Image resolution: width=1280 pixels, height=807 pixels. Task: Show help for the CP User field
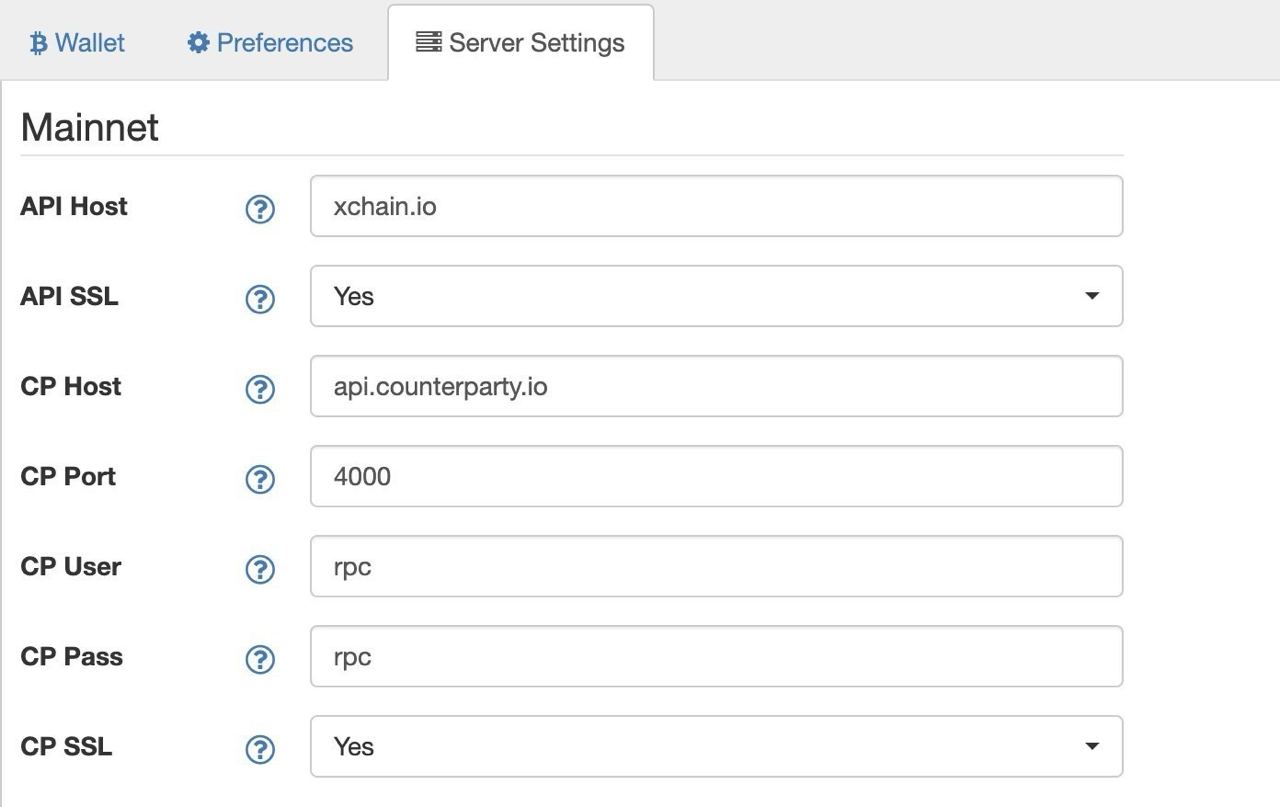pyautogui.click(x=260, y=569)
